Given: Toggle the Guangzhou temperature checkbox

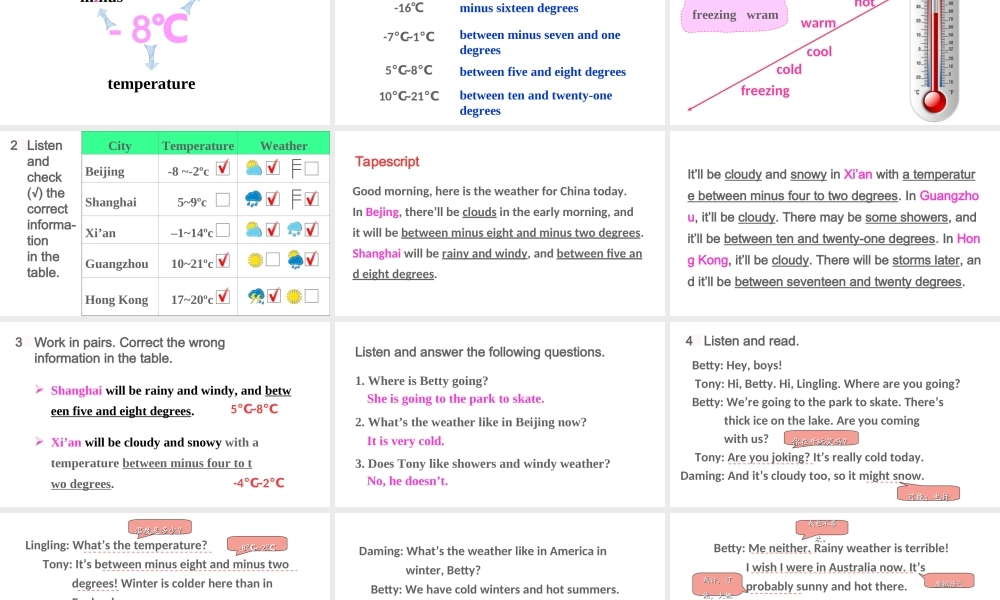Looking at the screenshot, I should 223,260.
